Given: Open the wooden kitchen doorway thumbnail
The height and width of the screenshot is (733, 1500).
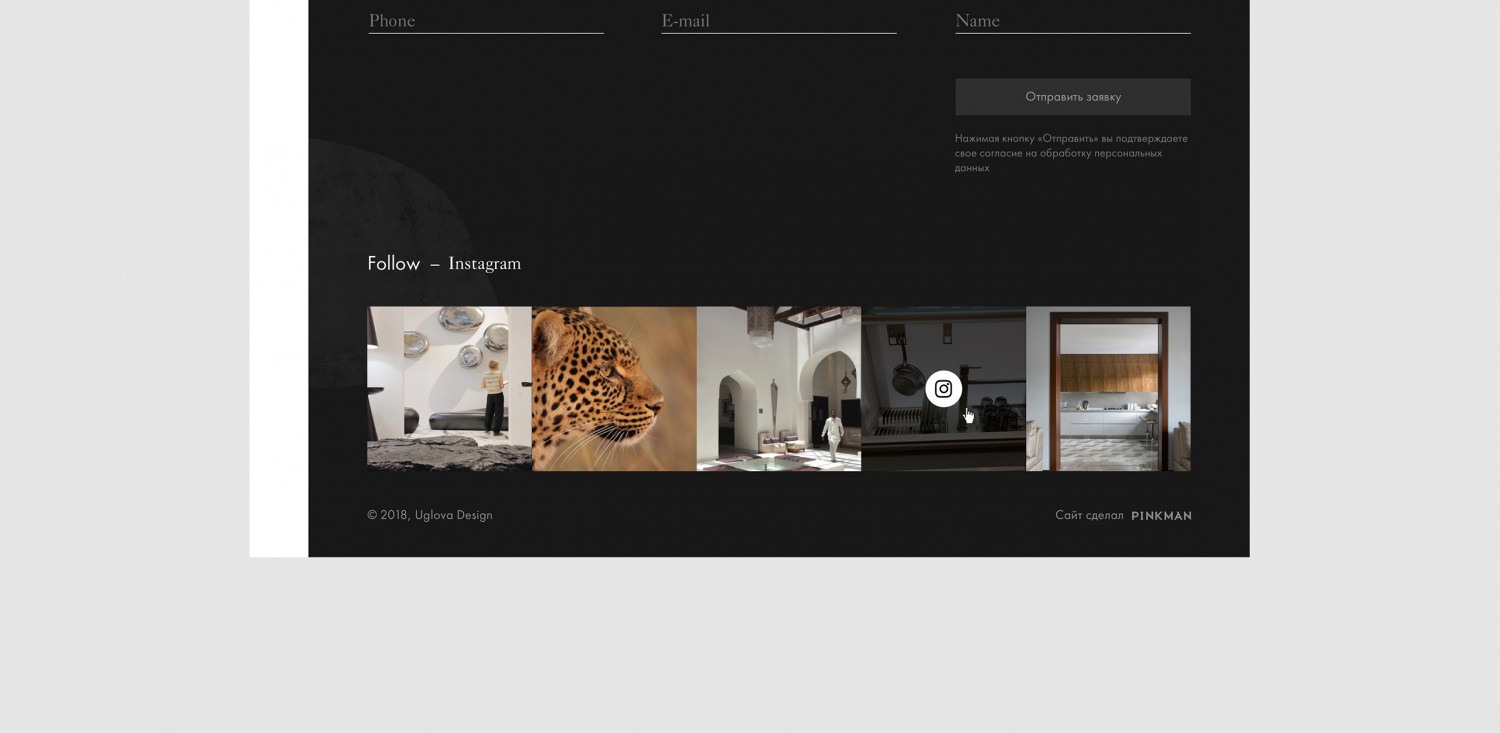Looking at the screenshot, I should click(1108, 388).
